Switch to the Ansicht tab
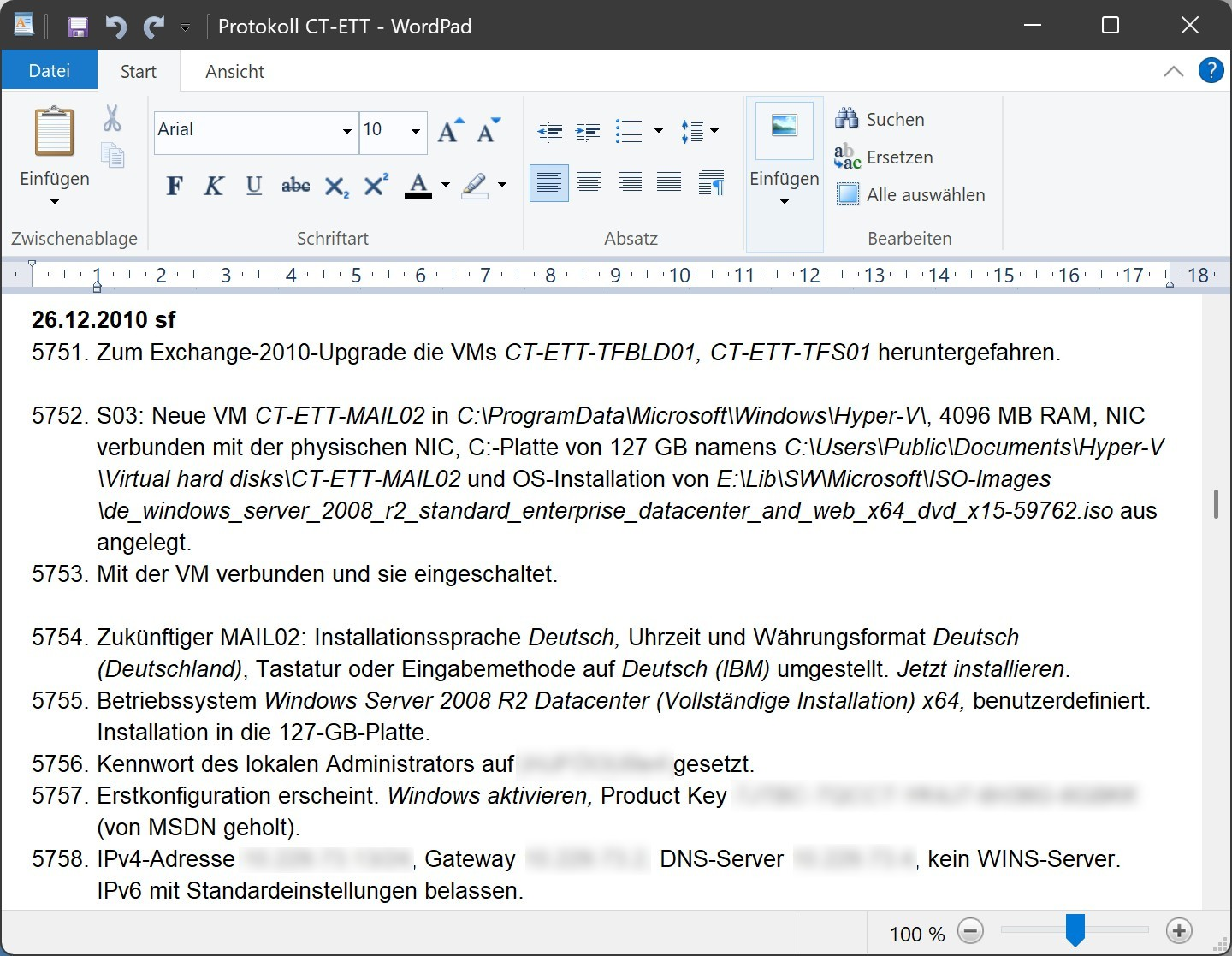The image size is (1232, 956). pyautogui.click(x=234, y=71)
